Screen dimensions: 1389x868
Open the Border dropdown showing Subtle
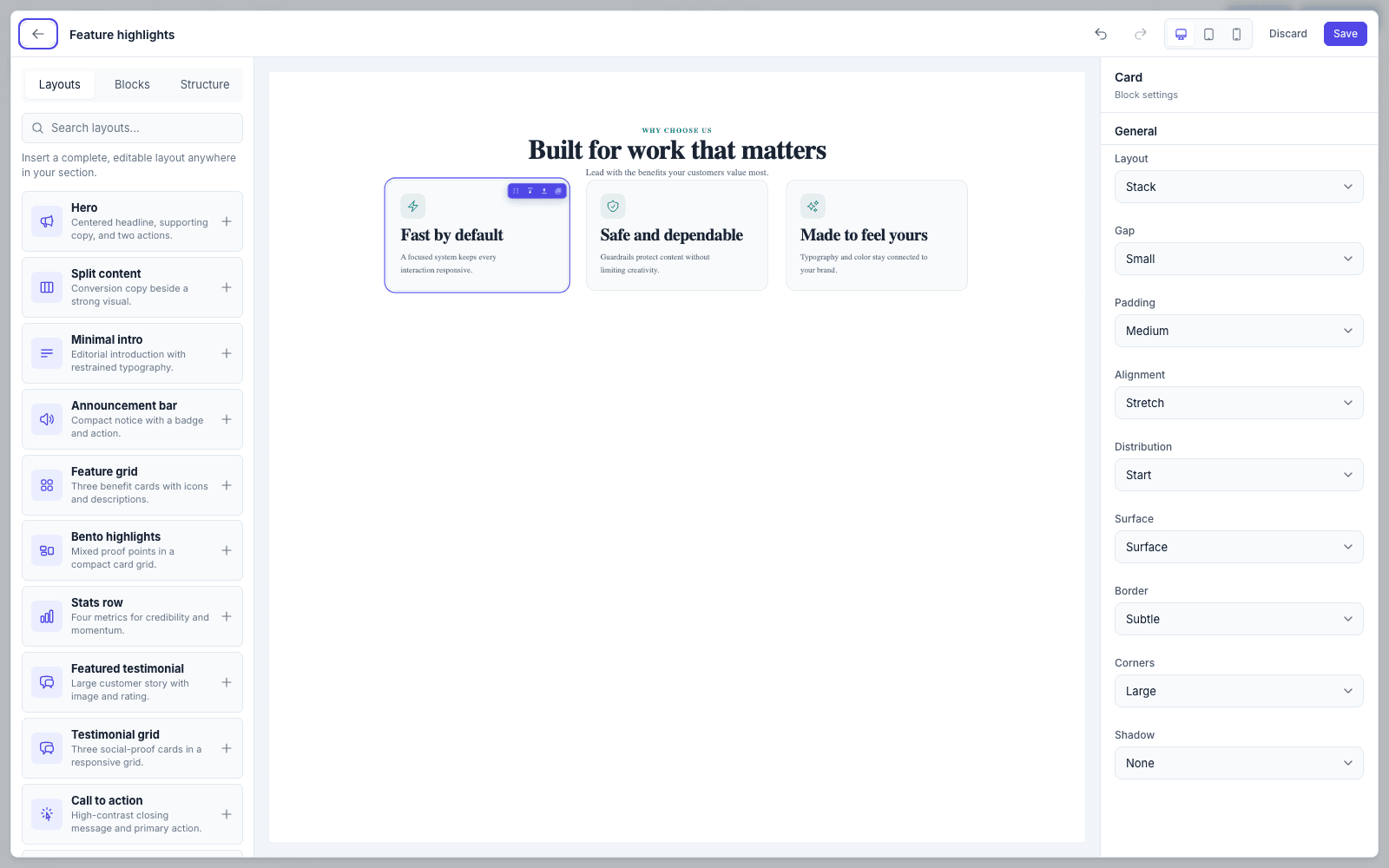pyautogui.click(x=1239, y=619)
